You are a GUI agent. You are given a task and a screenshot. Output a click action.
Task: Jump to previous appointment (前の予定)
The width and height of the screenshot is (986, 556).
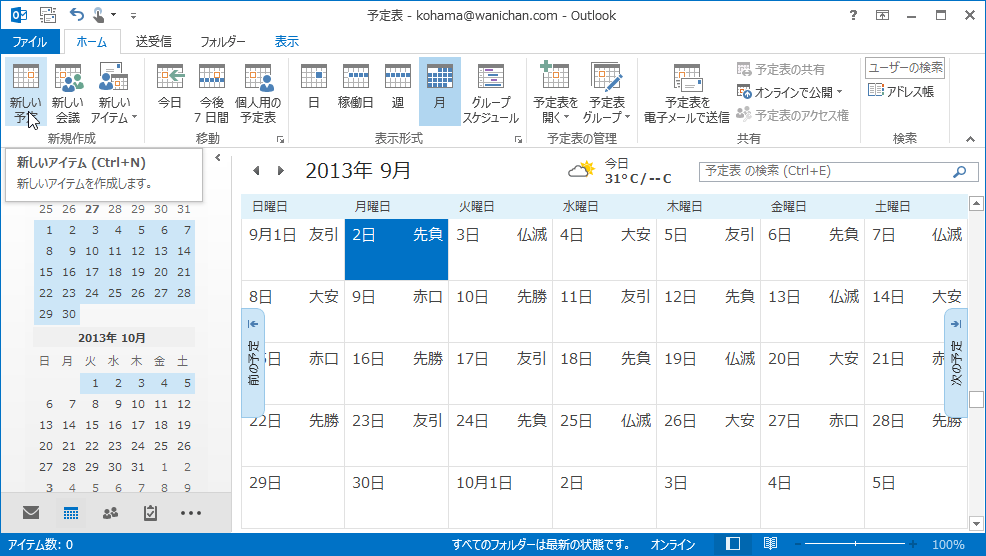(253, 363)
